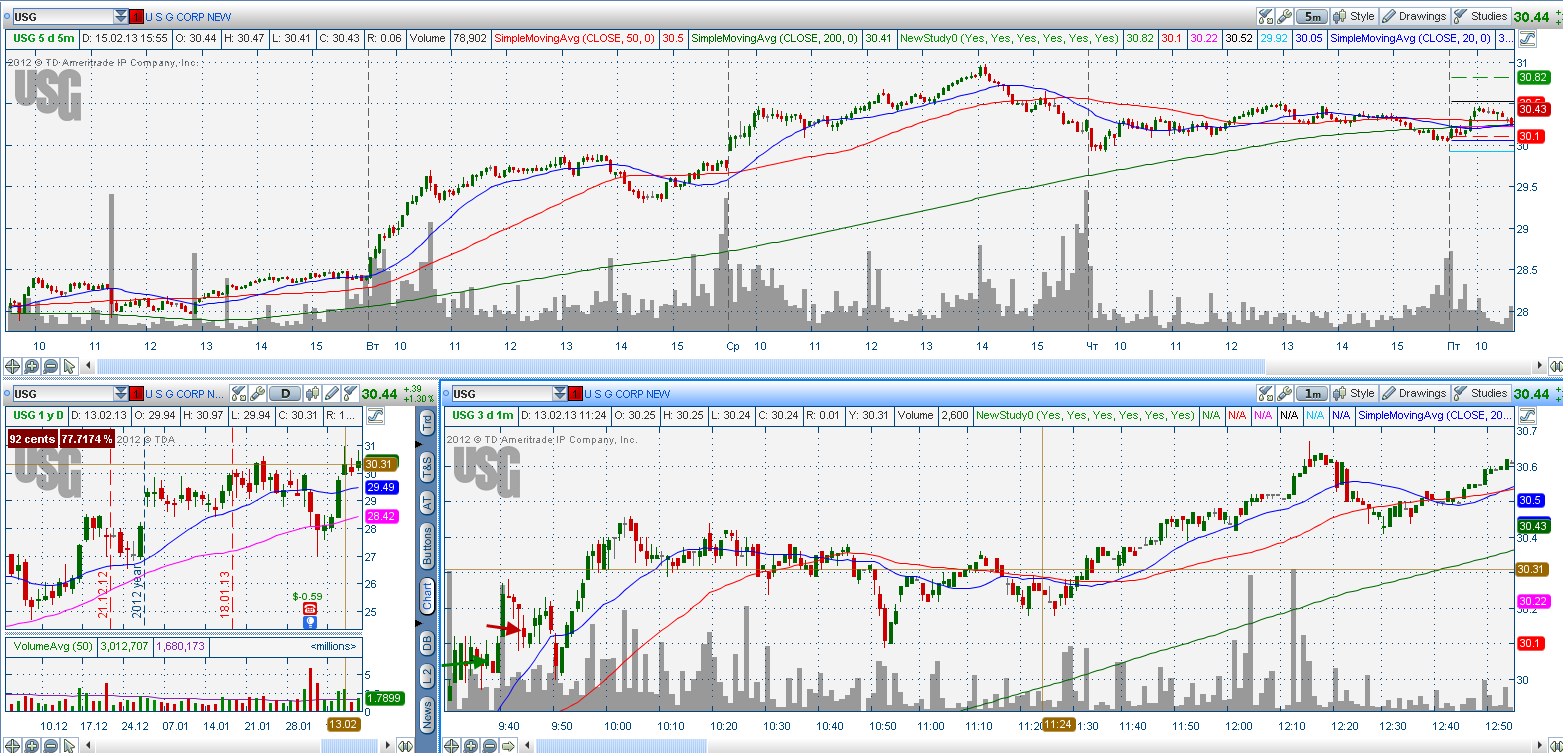The height and width of the screenshot is (753, 1563).
Task: Click the corporate event marker on daily chart
Action: tap(309, 621)
